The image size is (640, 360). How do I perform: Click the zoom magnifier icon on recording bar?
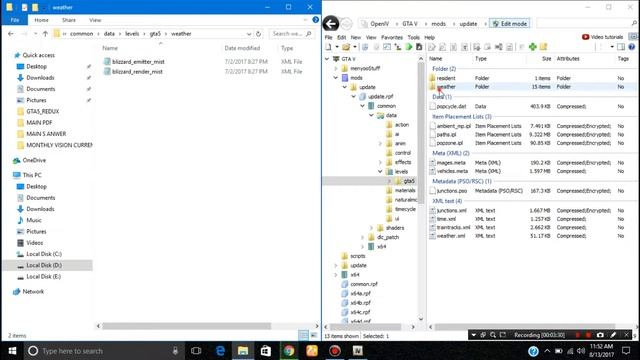pyautogui.click(x=493, y=335)
